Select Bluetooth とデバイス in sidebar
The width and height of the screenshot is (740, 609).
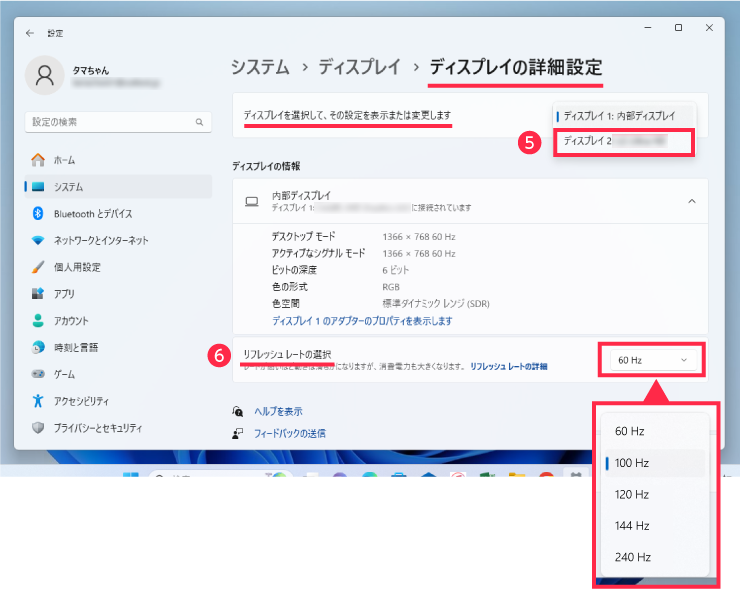coord(92,214)
